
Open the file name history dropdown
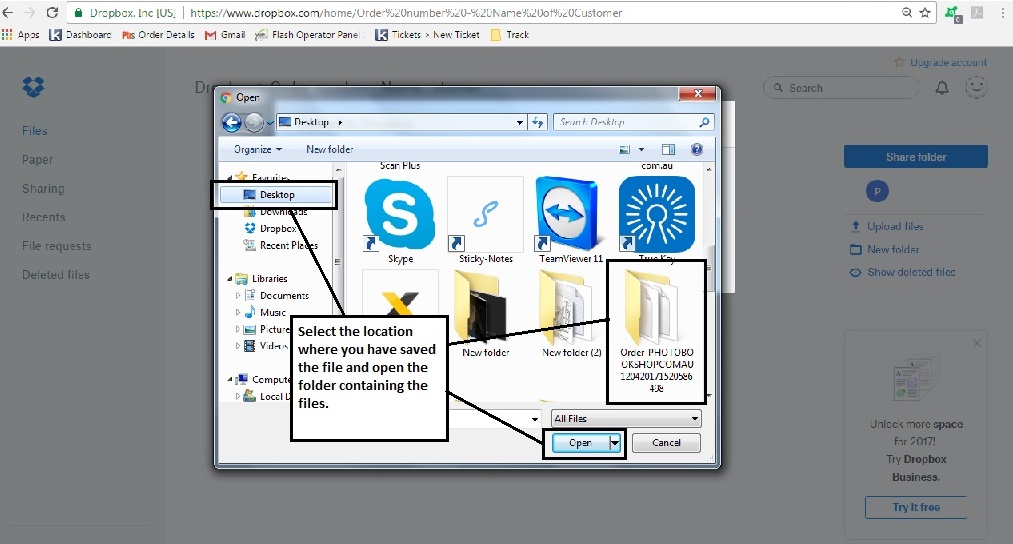534,419
